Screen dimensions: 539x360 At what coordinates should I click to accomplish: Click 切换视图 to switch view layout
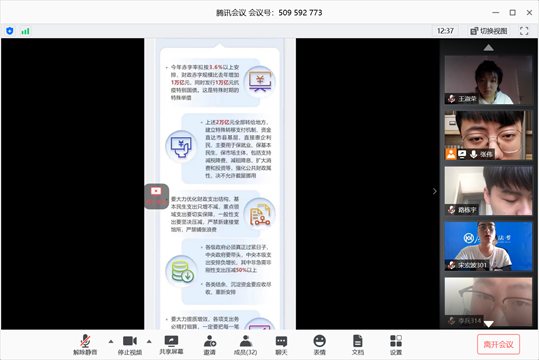[x=488, y=31]
